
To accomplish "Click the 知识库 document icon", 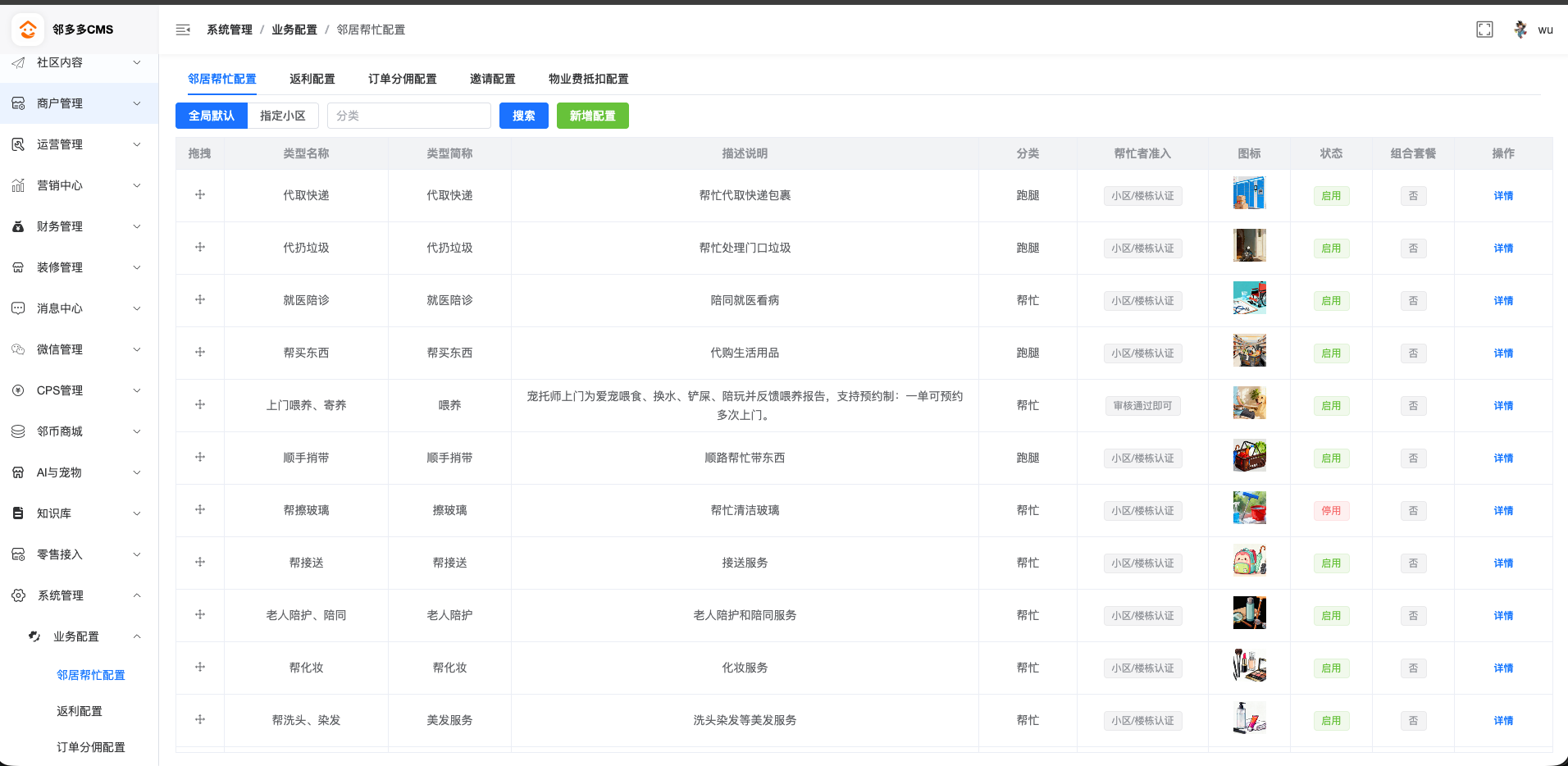I will [18, 513].
